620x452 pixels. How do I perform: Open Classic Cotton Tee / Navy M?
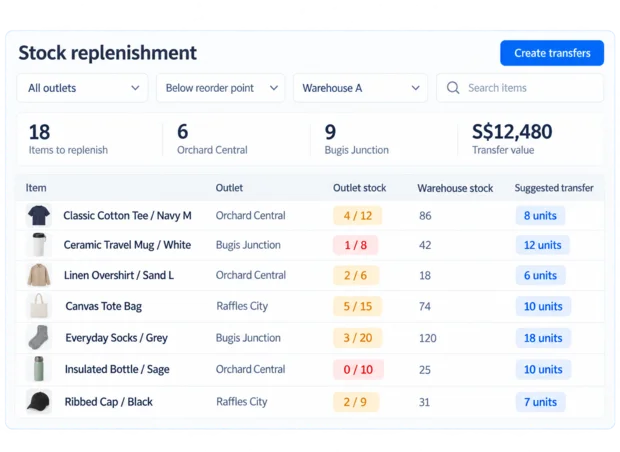pyautogui.click(x=127, y=216)
